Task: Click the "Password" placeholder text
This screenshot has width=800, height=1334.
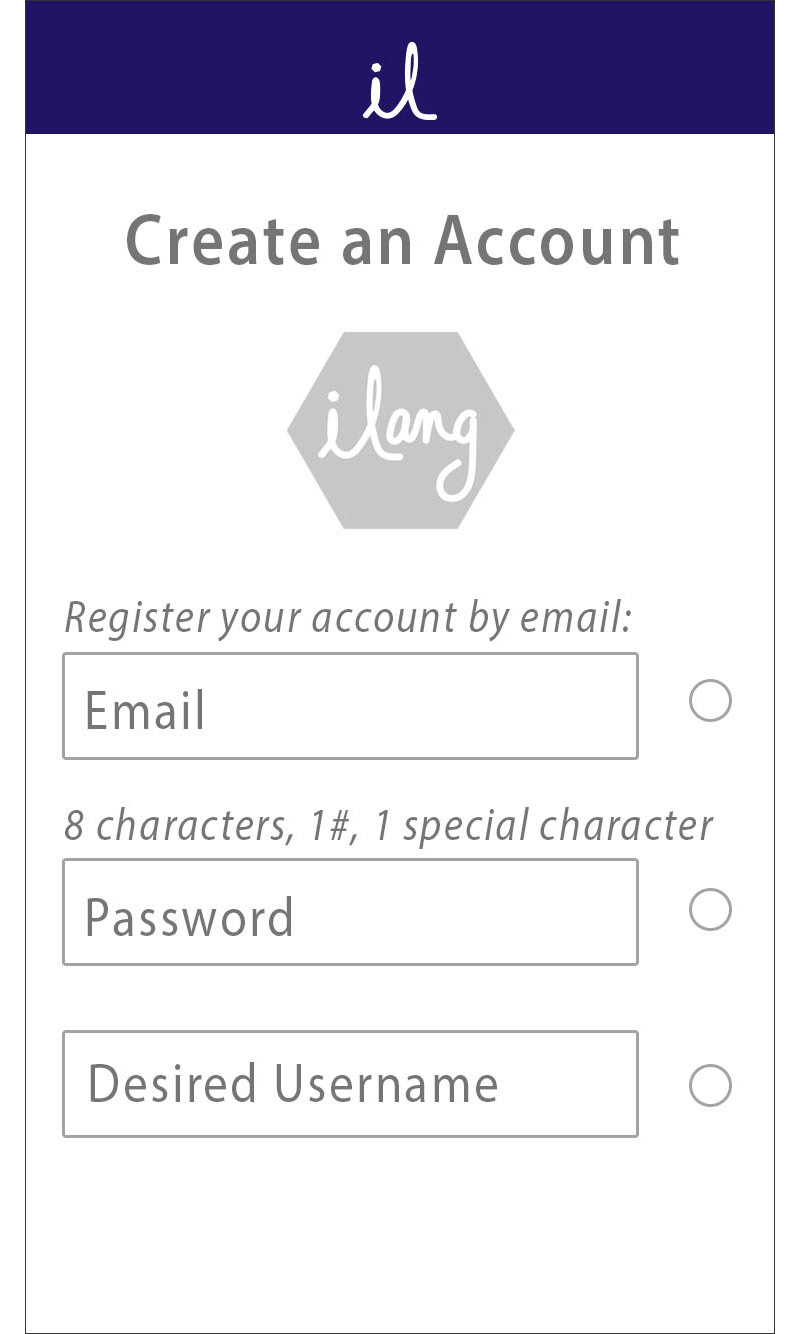Action: pos(189,917)
